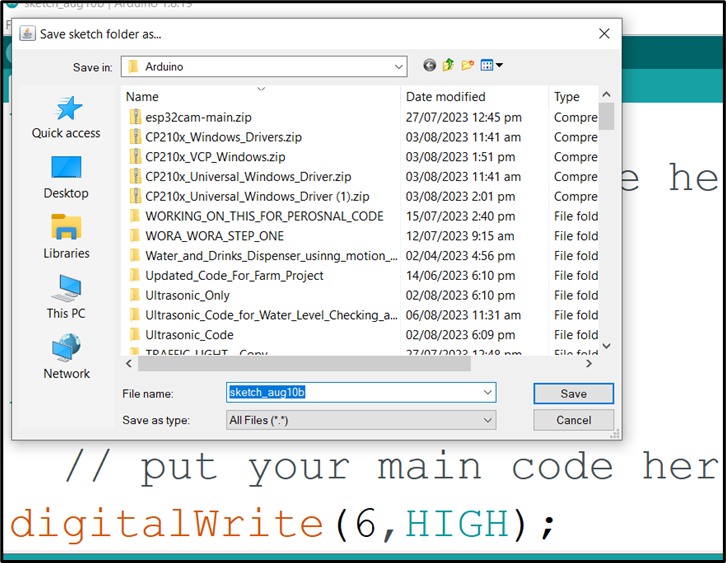Select the Ultrasonic_Code folder
This screenshot has height=563, width=726.
tap(189, 335)
